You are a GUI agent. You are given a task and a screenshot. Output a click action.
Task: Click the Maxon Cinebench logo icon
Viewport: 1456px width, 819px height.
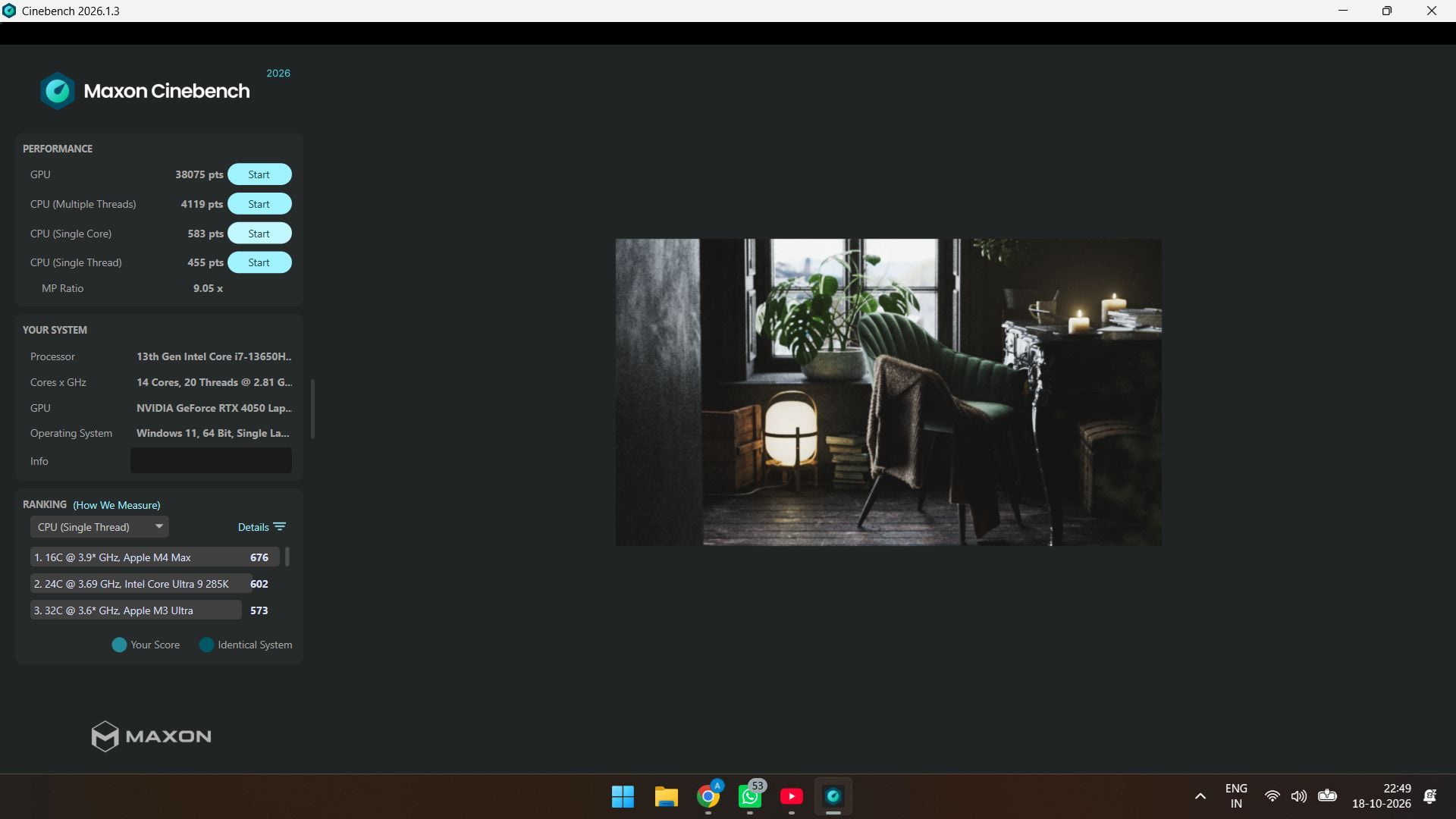point(58,91)
